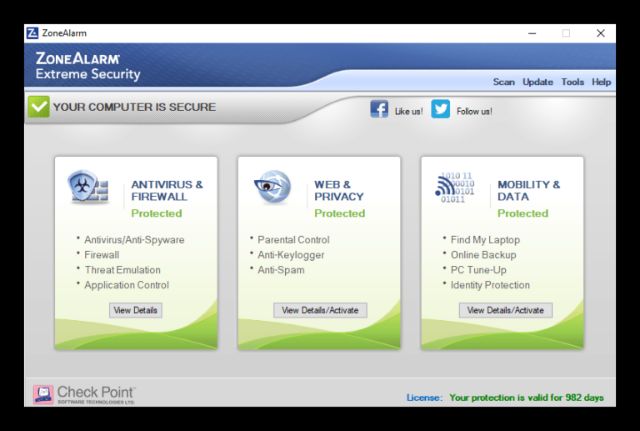
Task: Open the Help menu
Action: click(601, 82)
